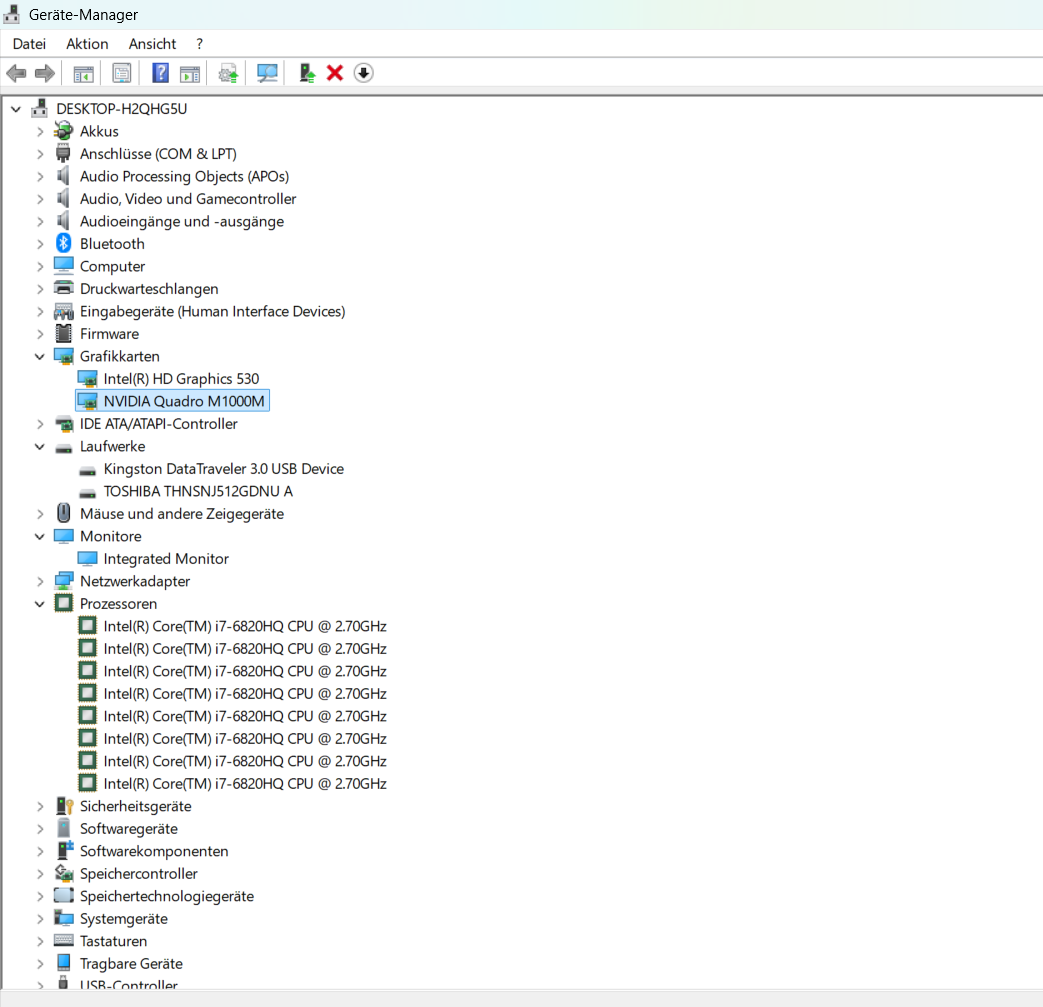Open the Ansicht menu

tap(152, 44)
